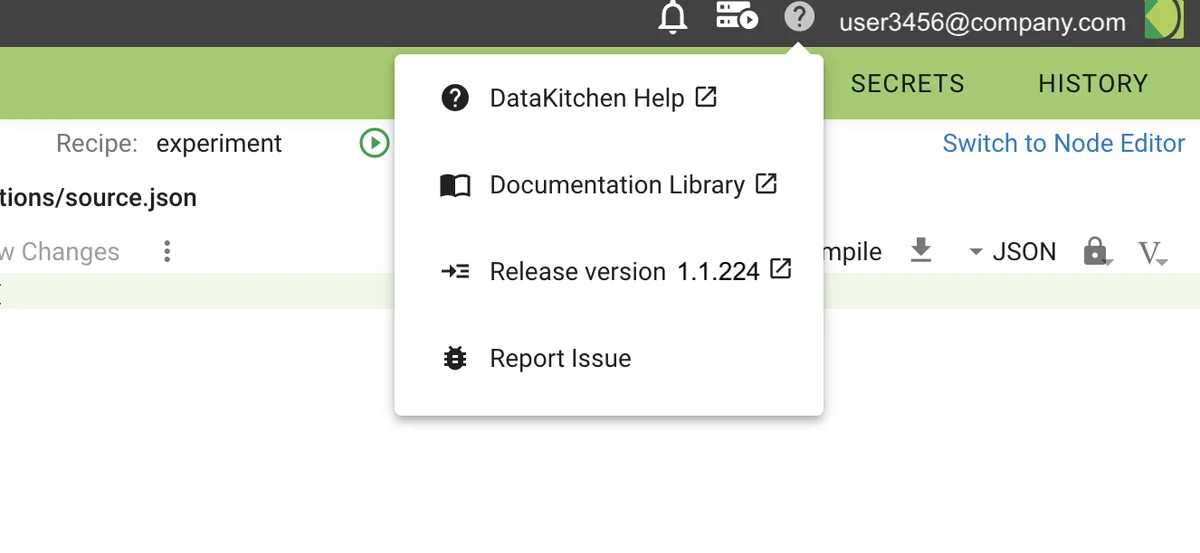Viewport: 1200px width, 553px height.
Task: Click the bug icon beside Report Issue
Action: click(455, 358)
